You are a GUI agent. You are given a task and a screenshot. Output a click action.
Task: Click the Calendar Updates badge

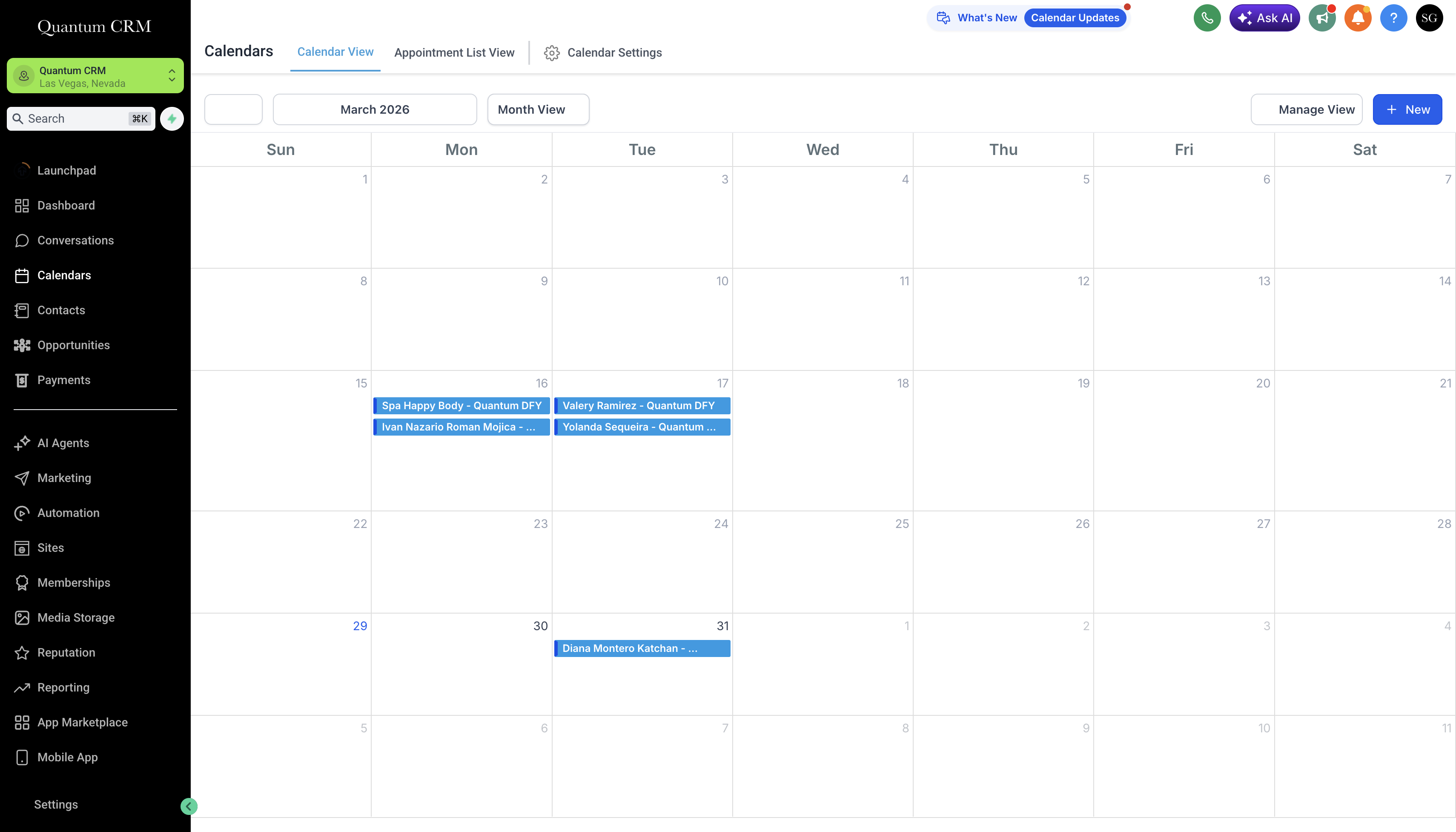click(x=1075, y=18)
